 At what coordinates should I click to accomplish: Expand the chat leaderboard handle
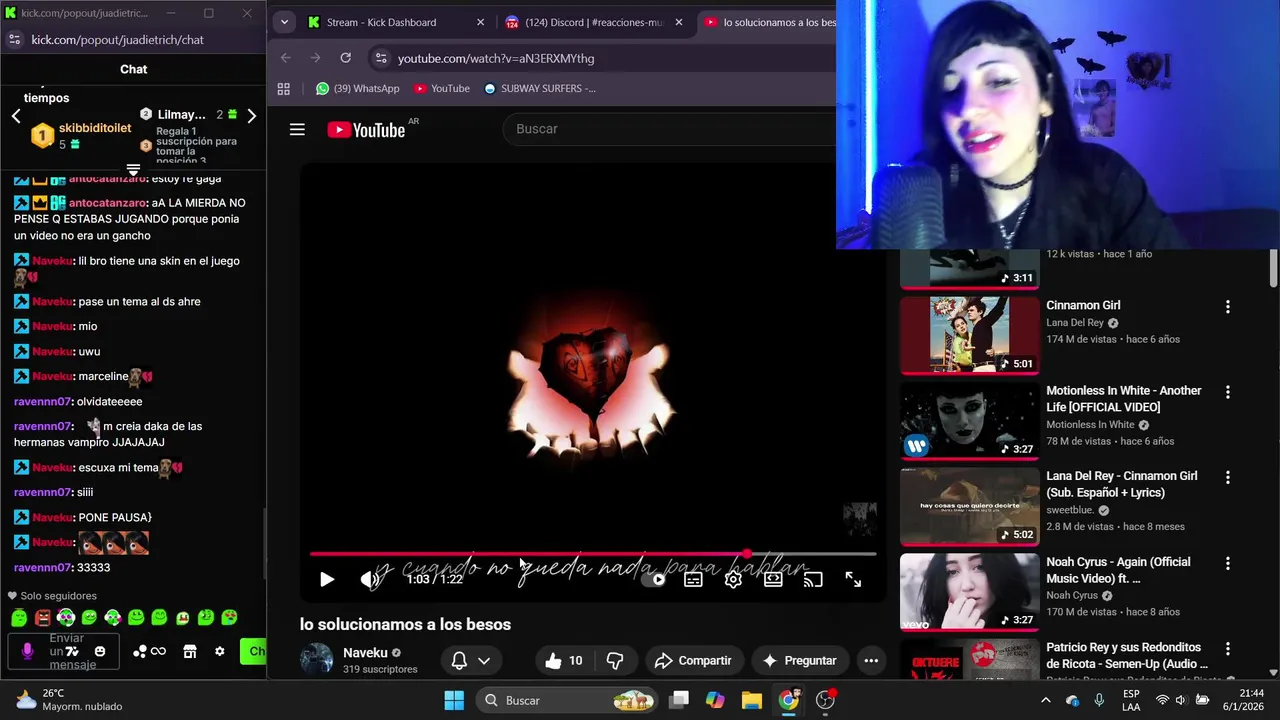tap(133, 169)
